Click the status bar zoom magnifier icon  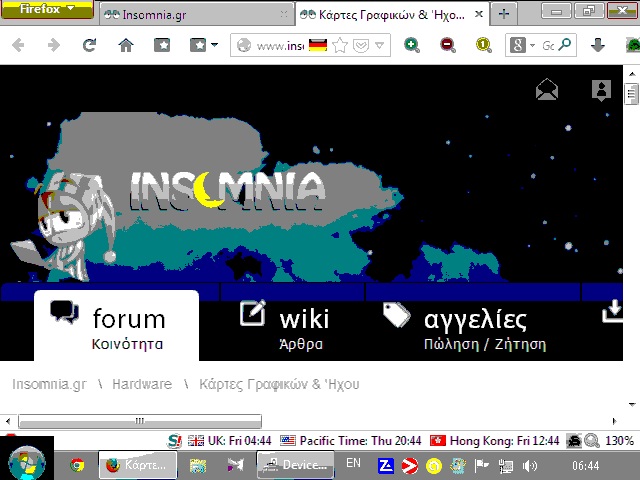[592, 441]
